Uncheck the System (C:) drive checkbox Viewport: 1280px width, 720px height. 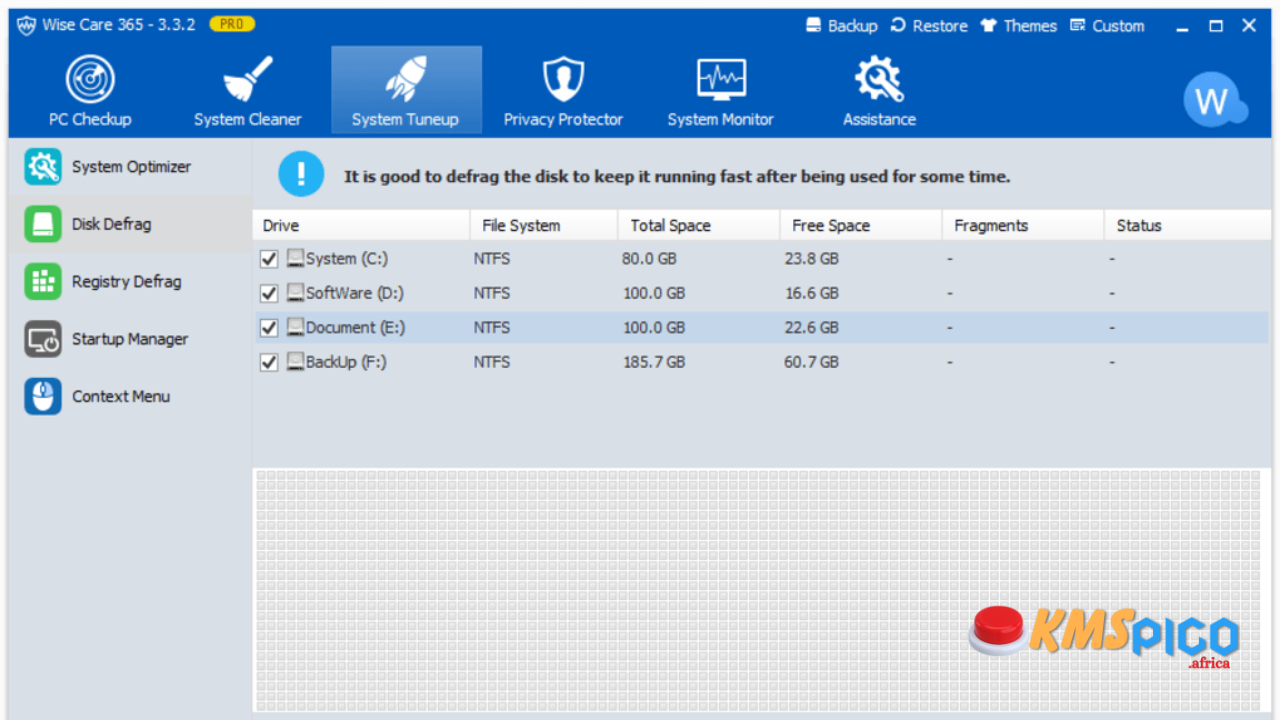point(269,259)
